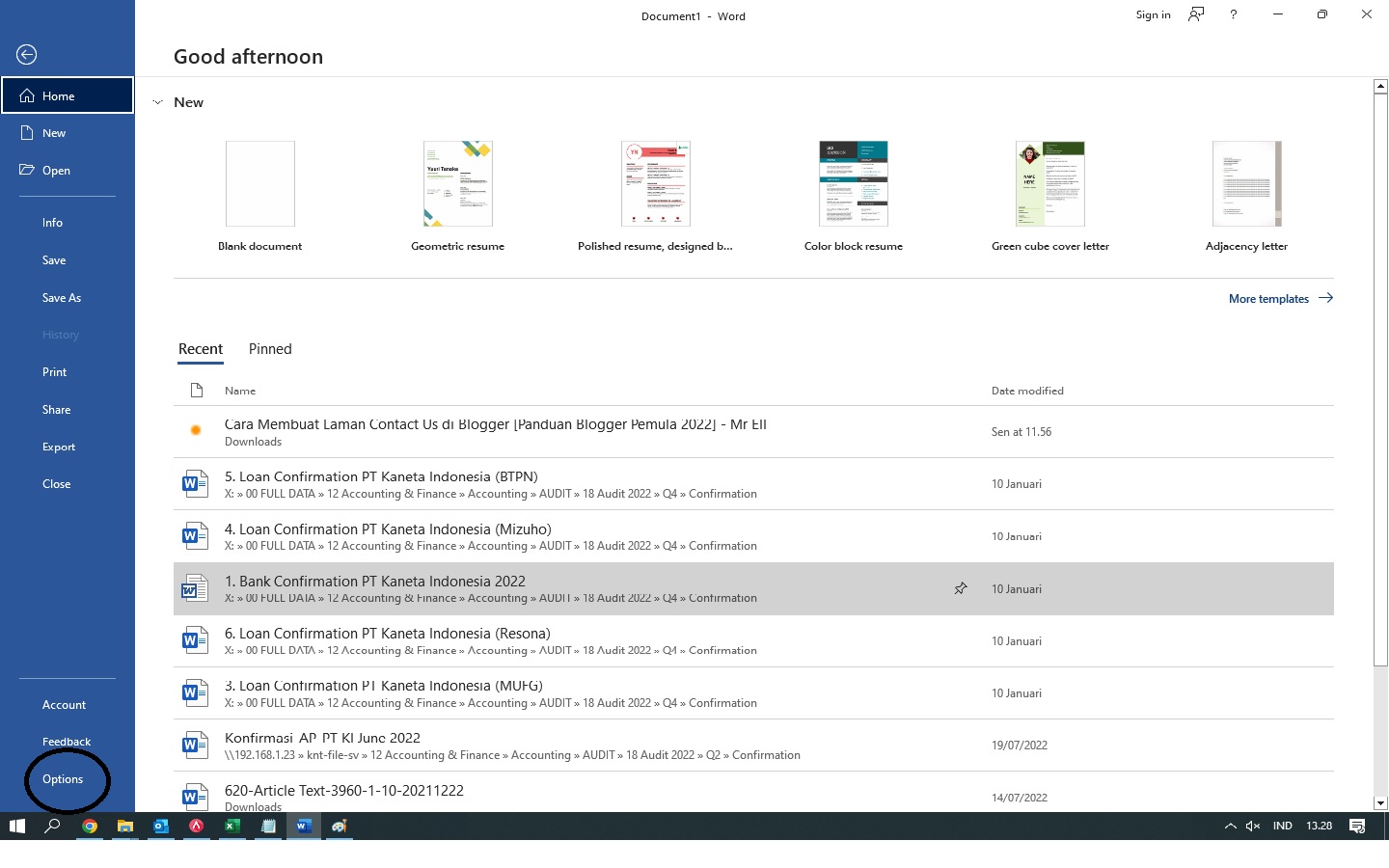The image size is (1389, 868).
Task: Open the Export page
Action: tap(68, 448)
